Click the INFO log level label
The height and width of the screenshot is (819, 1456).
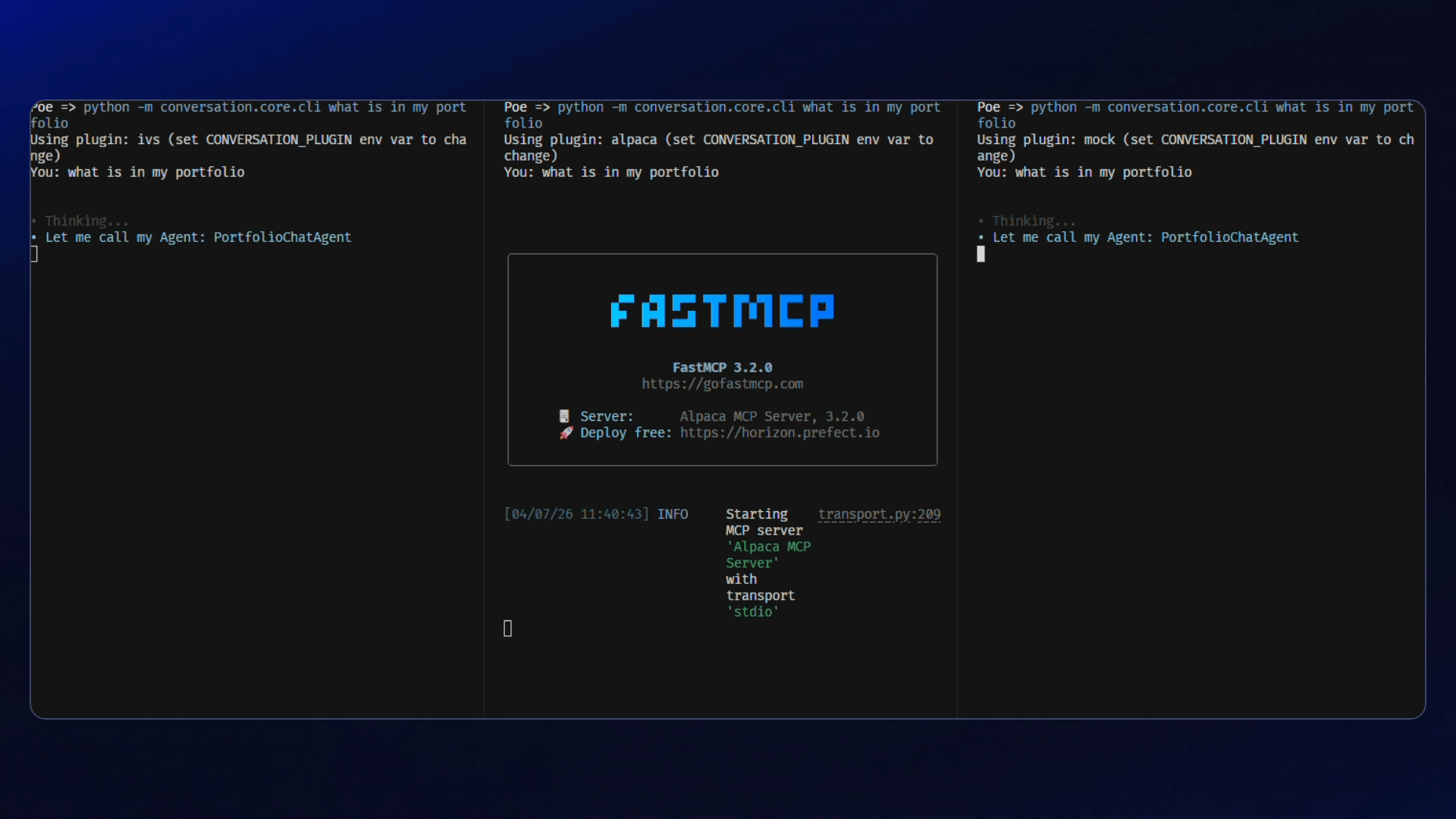click(x=673, y=514)
